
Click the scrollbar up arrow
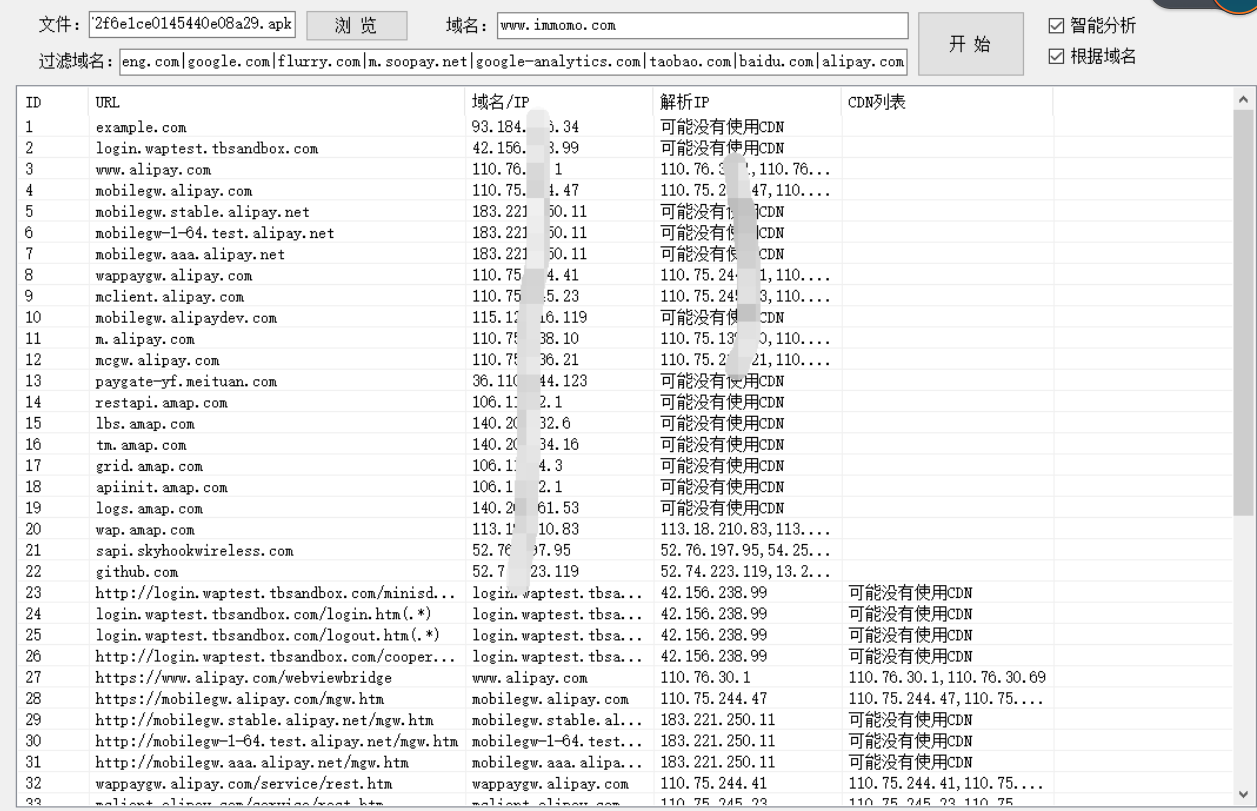[x=1244, y=99]
